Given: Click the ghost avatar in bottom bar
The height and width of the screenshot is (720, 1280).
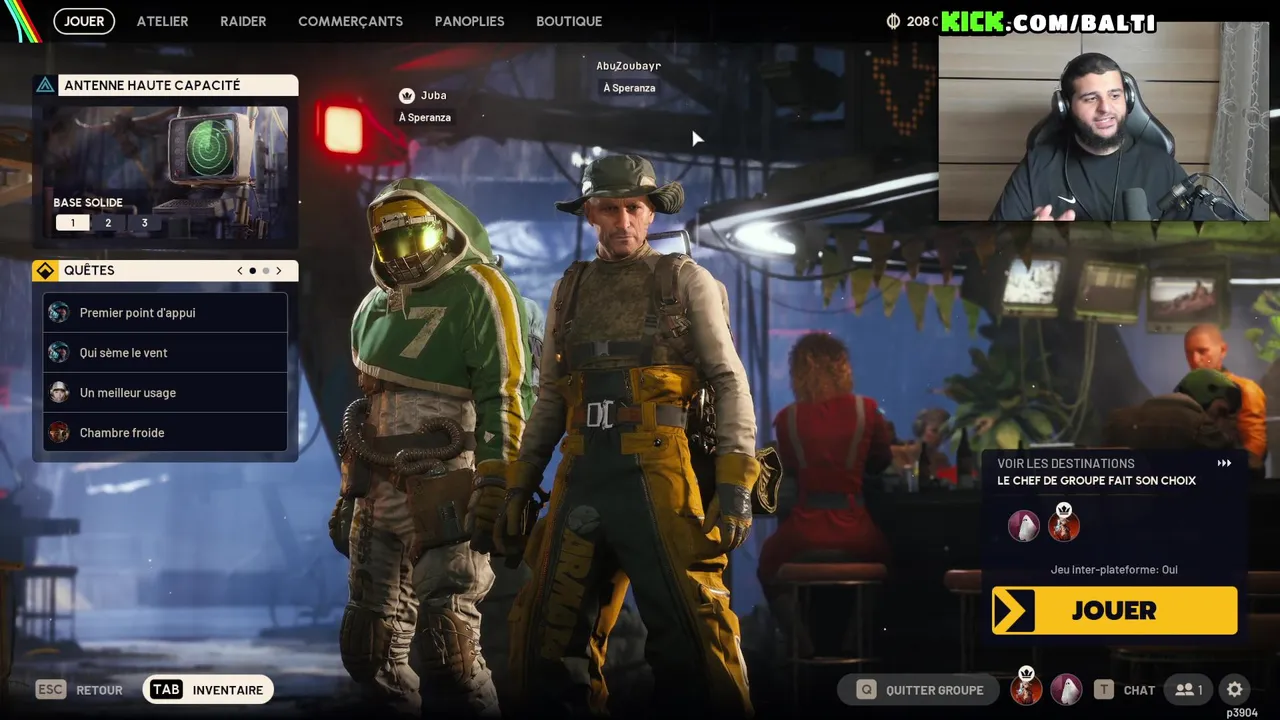Looking at the screenshot, I should pos(1066,690).
